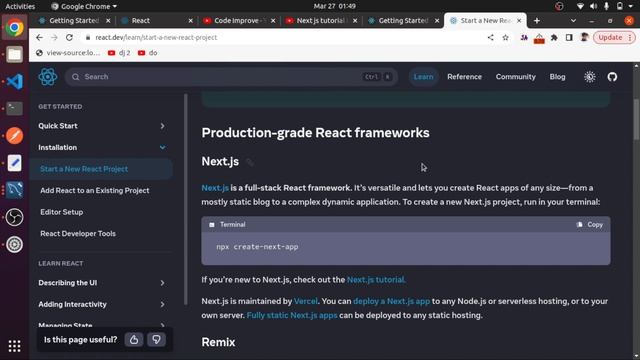Open Activities overview
The width and height of the screenshot is (640, 360).
(x=20, y=6)
